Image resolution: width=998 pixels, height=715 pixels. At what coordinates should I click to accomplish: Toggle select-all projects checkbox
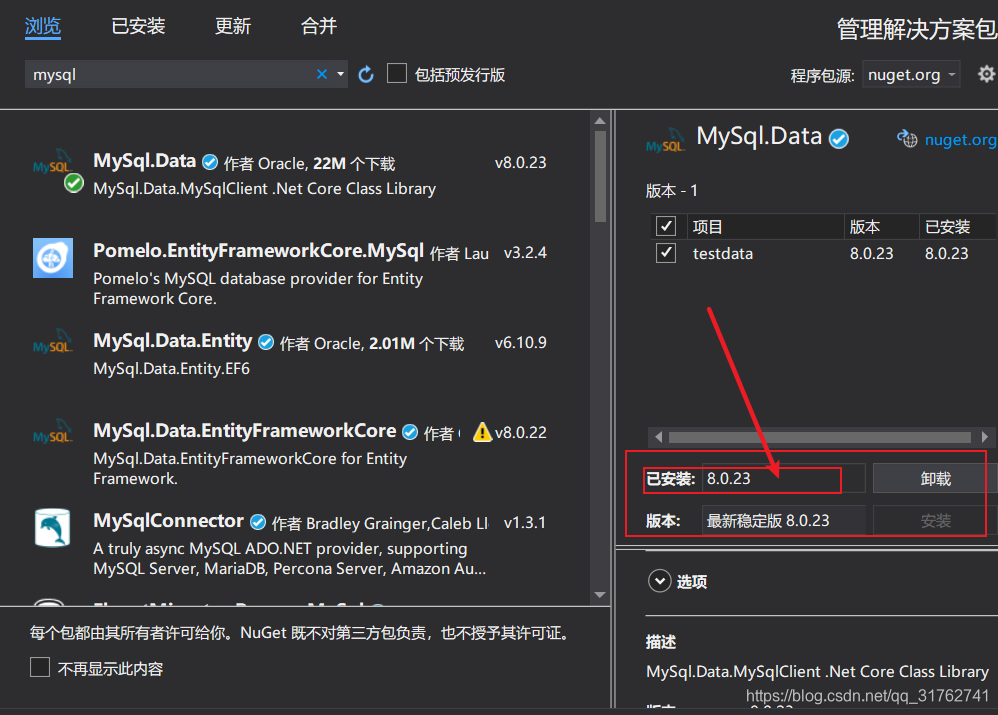(x=666, y=226)
